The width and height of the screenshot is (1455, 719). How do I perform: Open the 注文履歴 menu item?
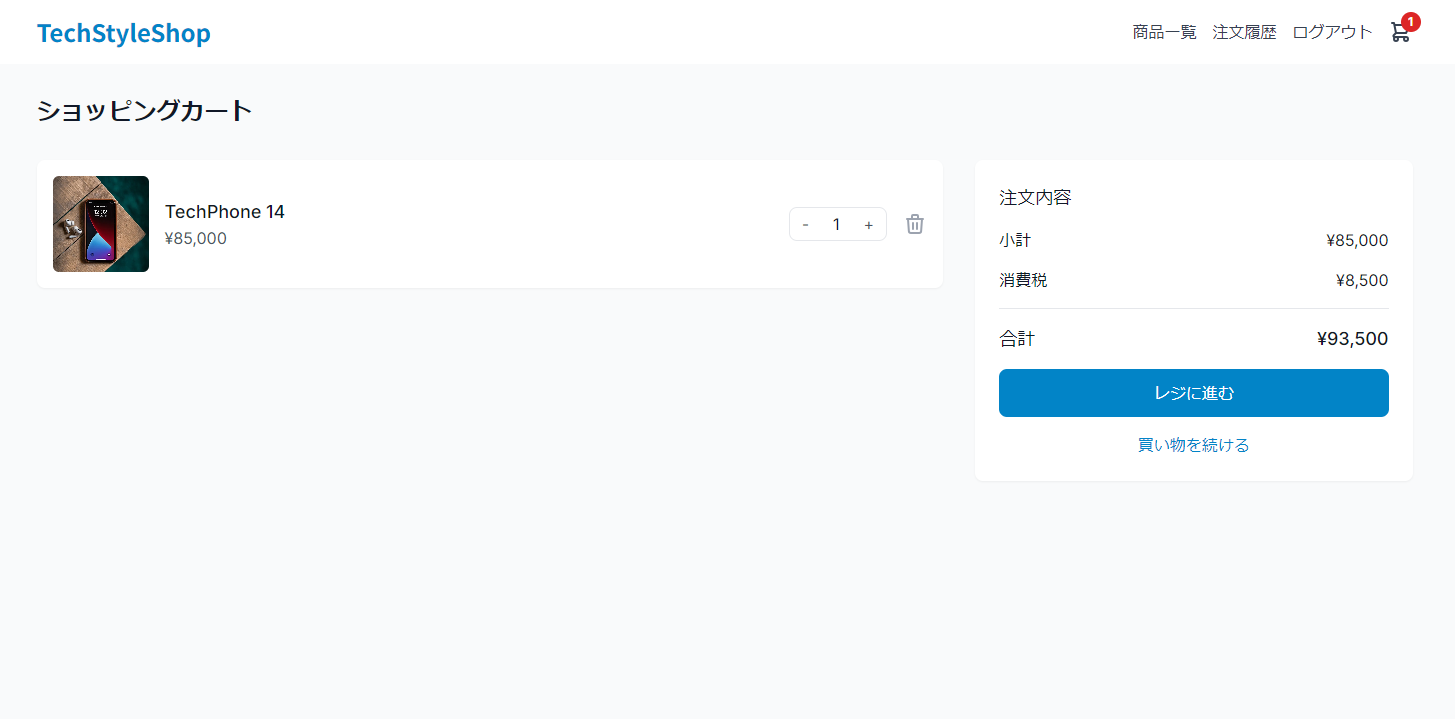[1245, 32]
